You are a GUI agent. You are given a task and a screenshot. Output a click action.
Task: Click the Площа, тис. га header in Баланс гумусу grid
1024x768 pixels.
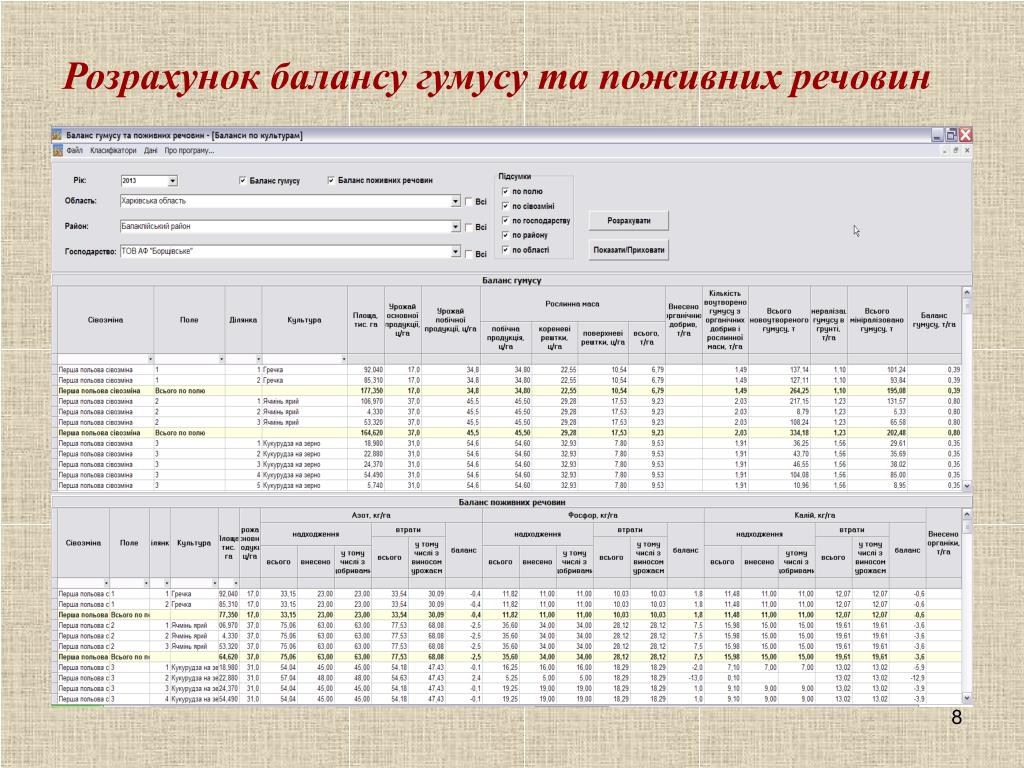tap(366, 320)
